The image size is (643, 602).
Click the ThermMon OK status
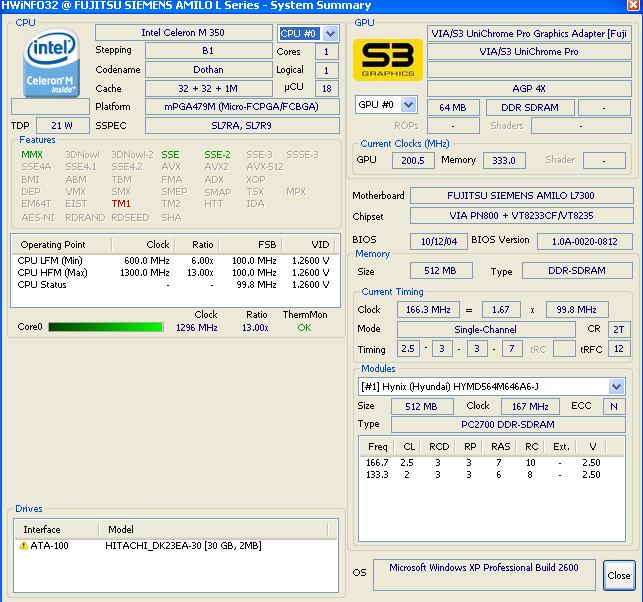pyautogui.click(x=304, y=328)
